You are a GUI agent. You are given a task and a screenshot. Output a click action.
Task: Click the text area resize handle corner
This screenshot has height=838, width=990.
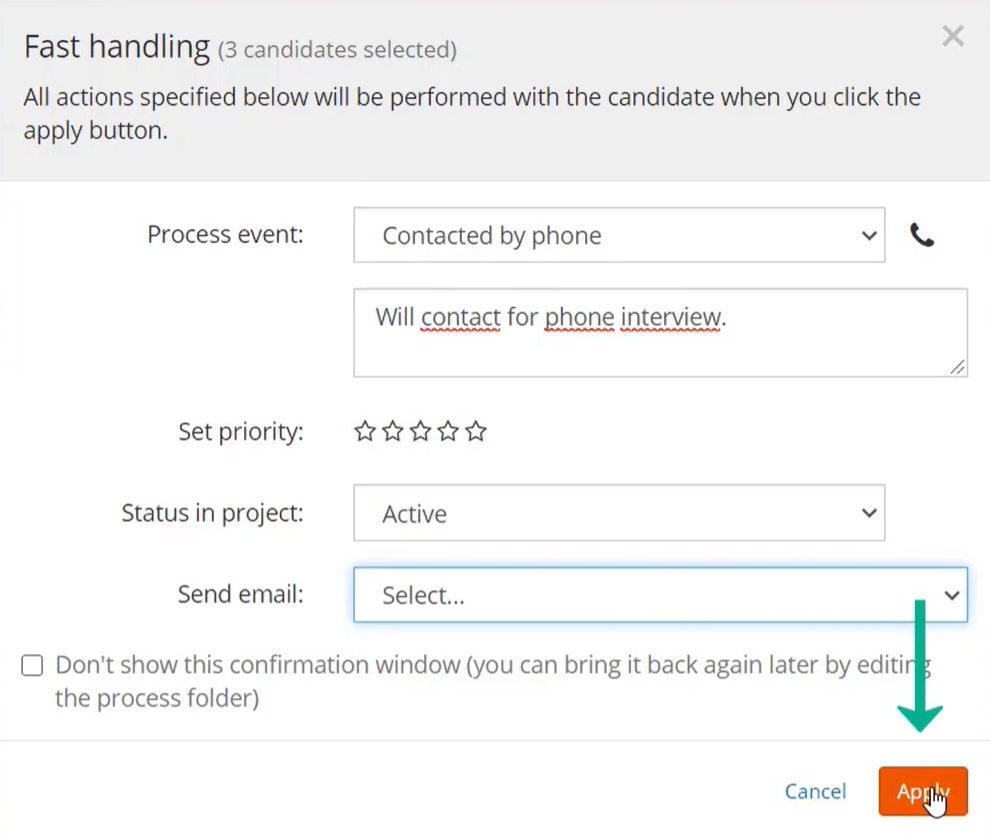tap(958, 367)
